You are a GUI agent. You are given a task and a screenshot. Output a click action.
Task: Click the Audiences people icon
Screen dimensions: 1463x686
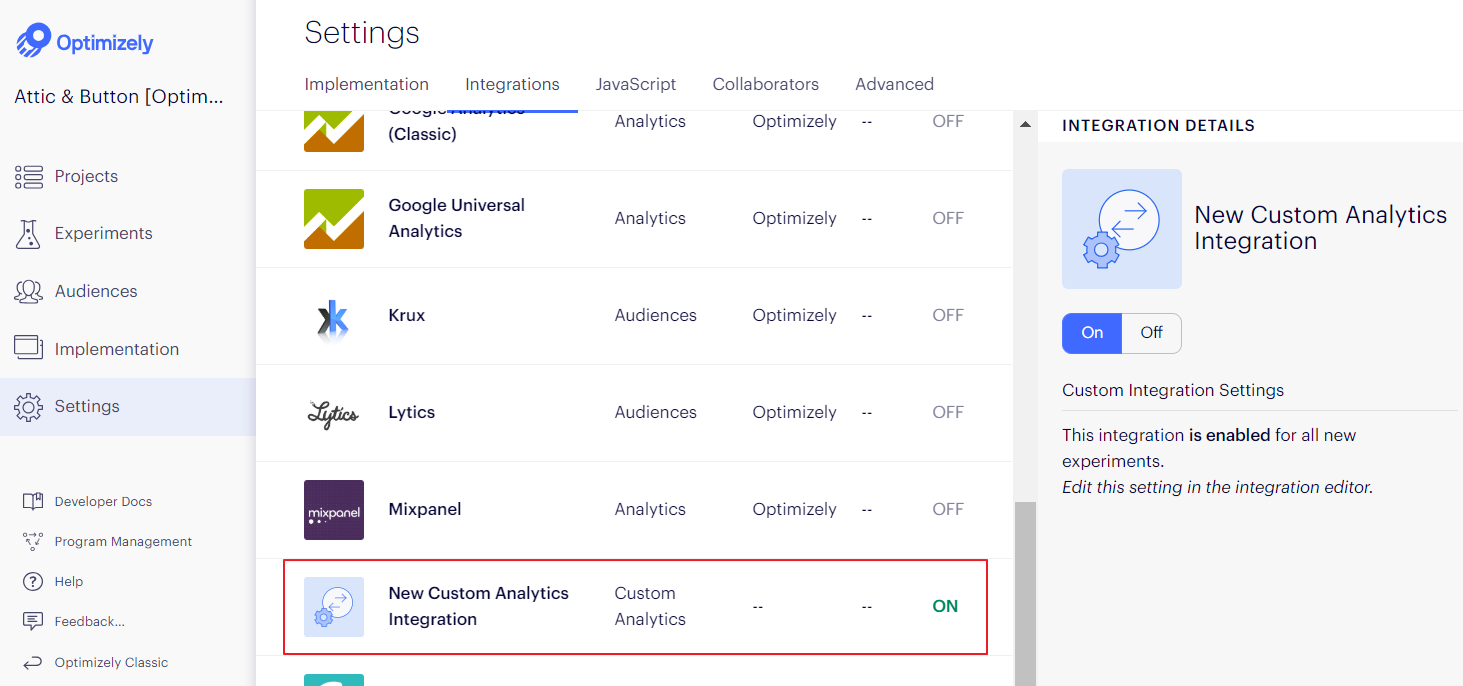[x=29, y=292]
